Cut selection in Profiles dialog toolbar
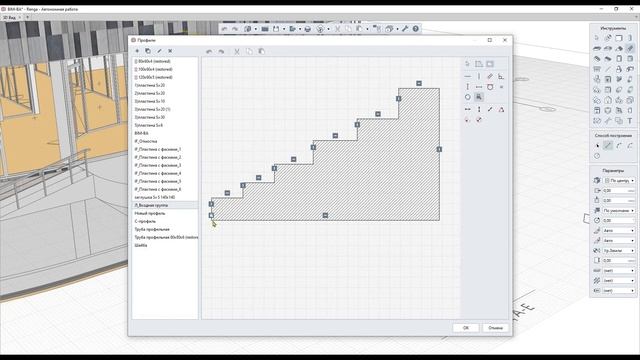Viewport: 640px width, 360px height. point(237,51)
